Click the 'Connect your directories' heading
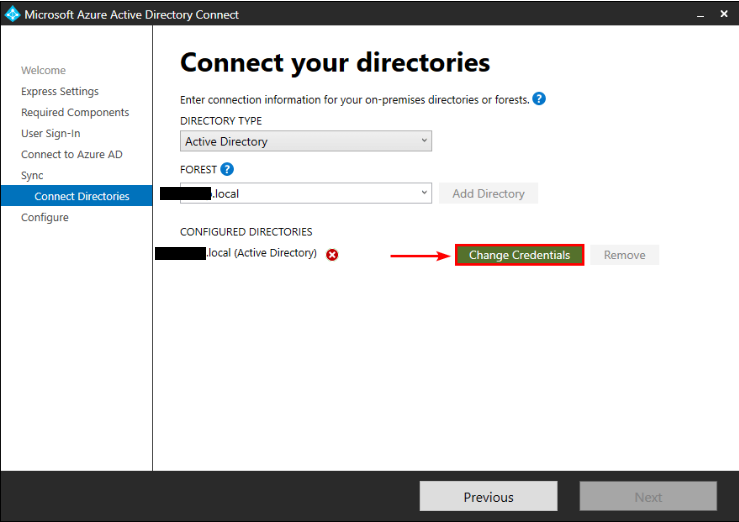 [x=335, y=62]
